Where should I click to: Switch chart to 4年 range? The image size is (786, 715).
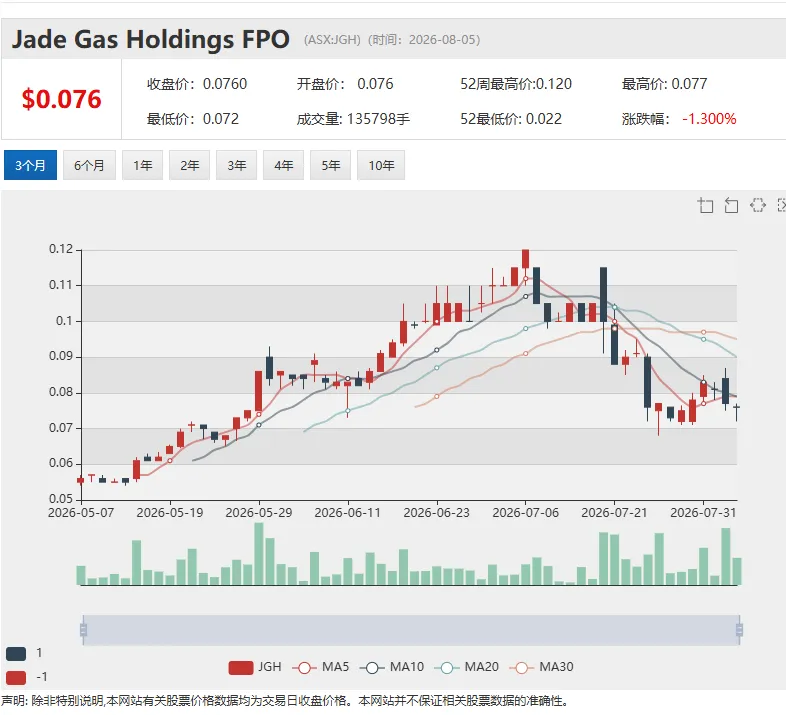point(284,165)
